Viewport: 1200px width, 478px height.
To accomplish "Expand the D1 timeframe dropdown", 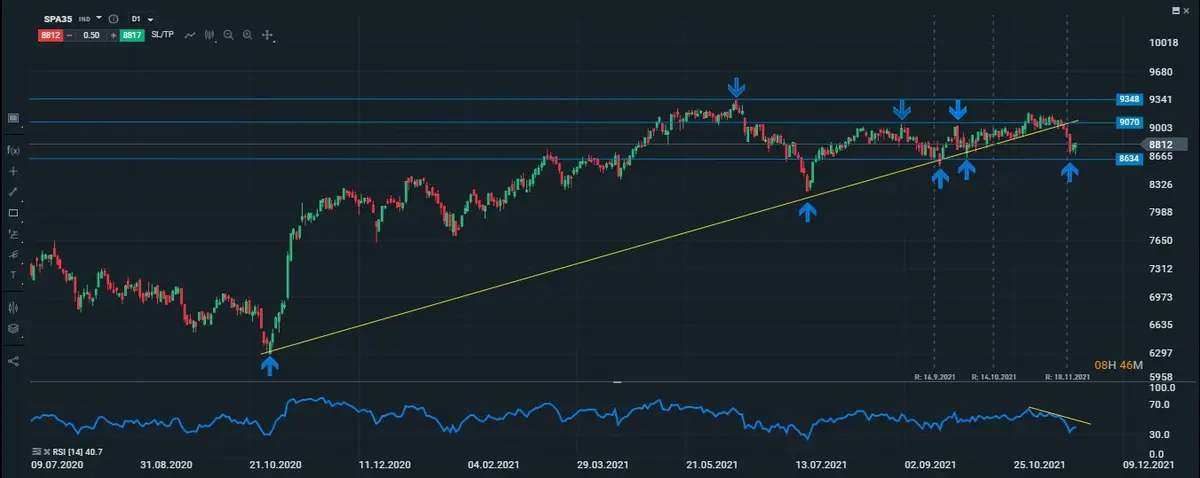I will (150, 19).
